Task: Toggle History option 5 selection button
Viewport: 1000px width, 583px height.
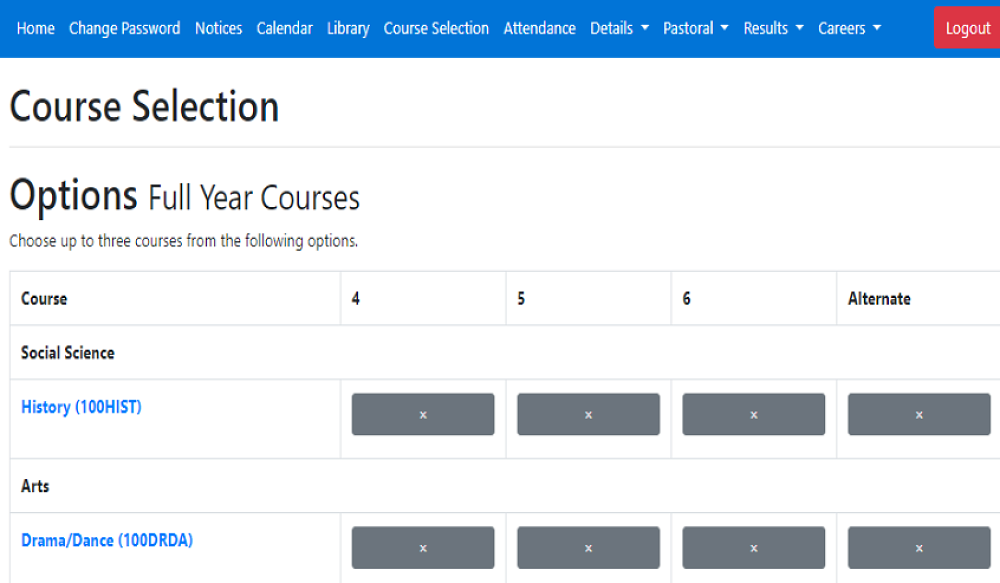Action: coord(588,414)
